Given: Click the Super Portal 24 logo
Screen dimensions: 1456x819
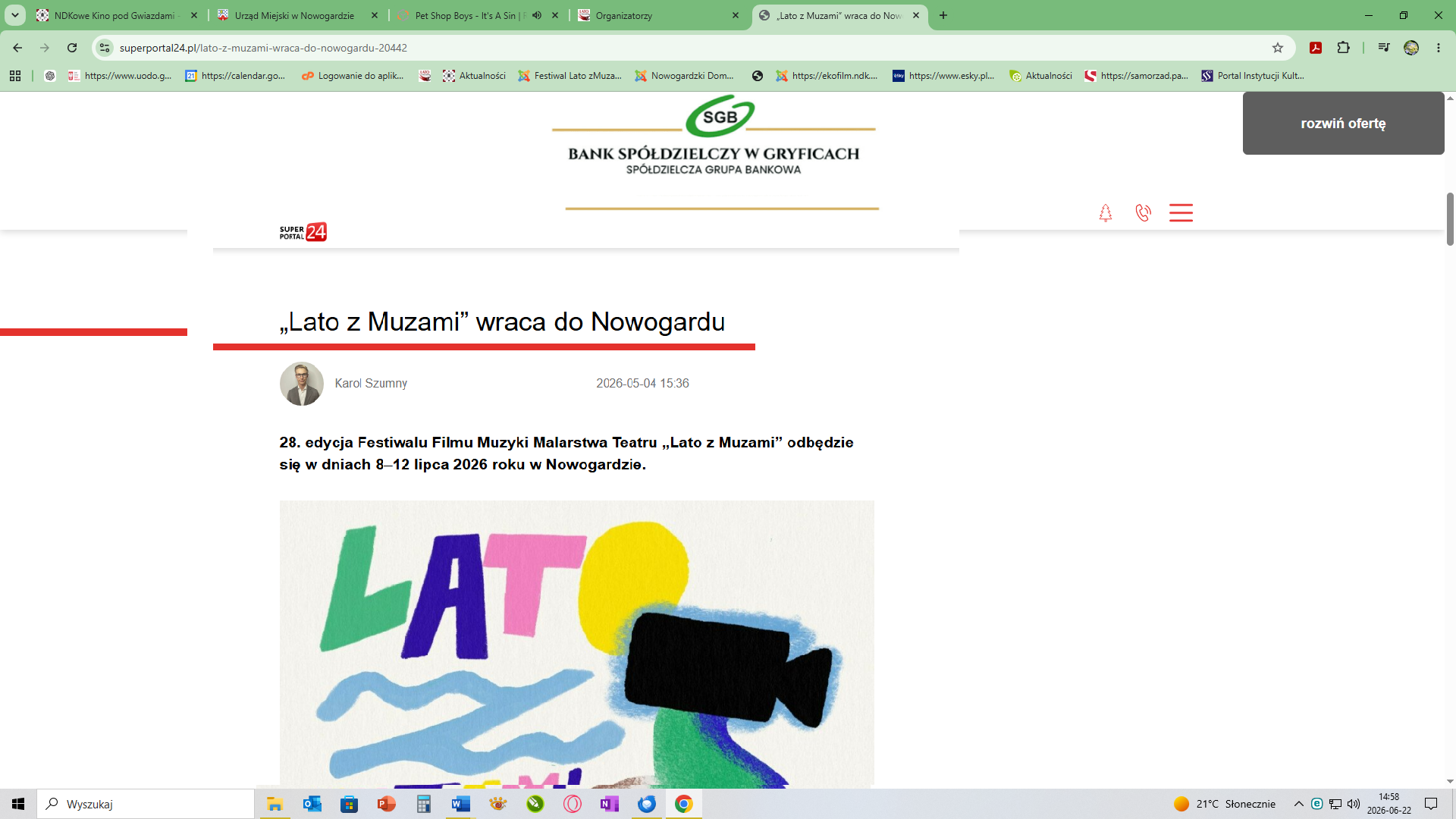Looking at the screenshot, I should pyautogui.click(x=303, y=232).
